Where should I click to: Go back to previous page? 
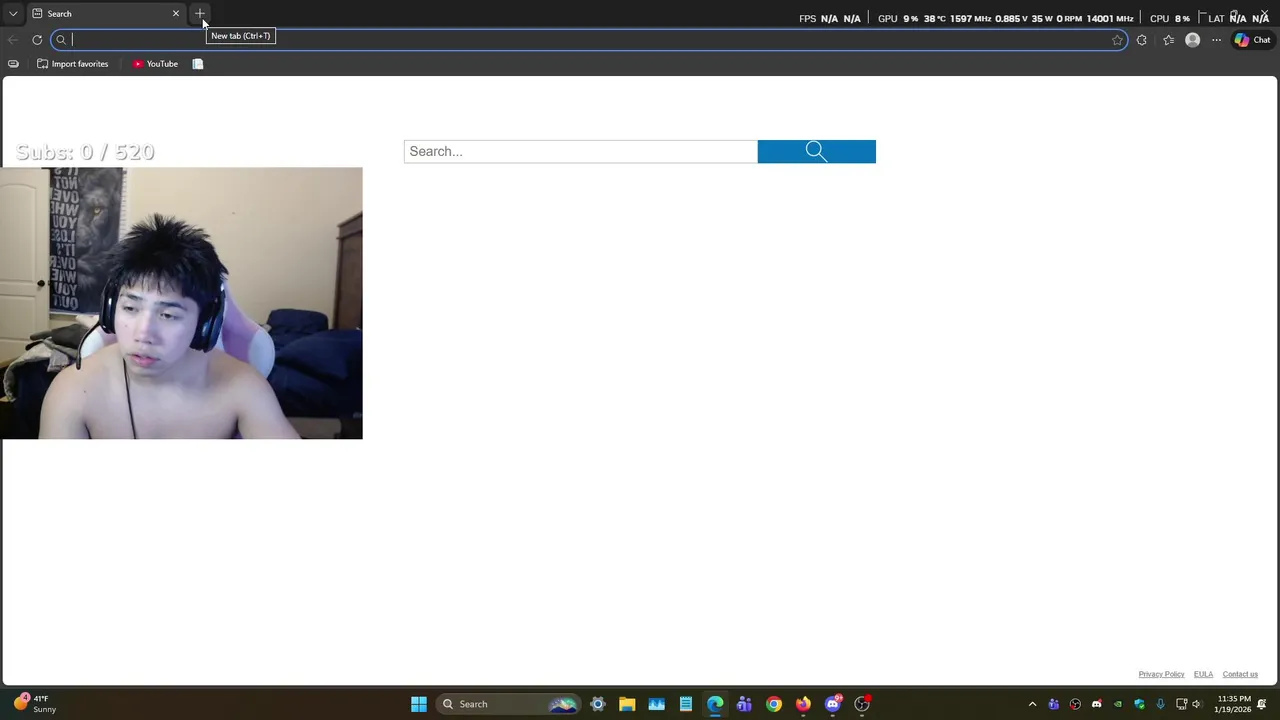coord(12,40)
